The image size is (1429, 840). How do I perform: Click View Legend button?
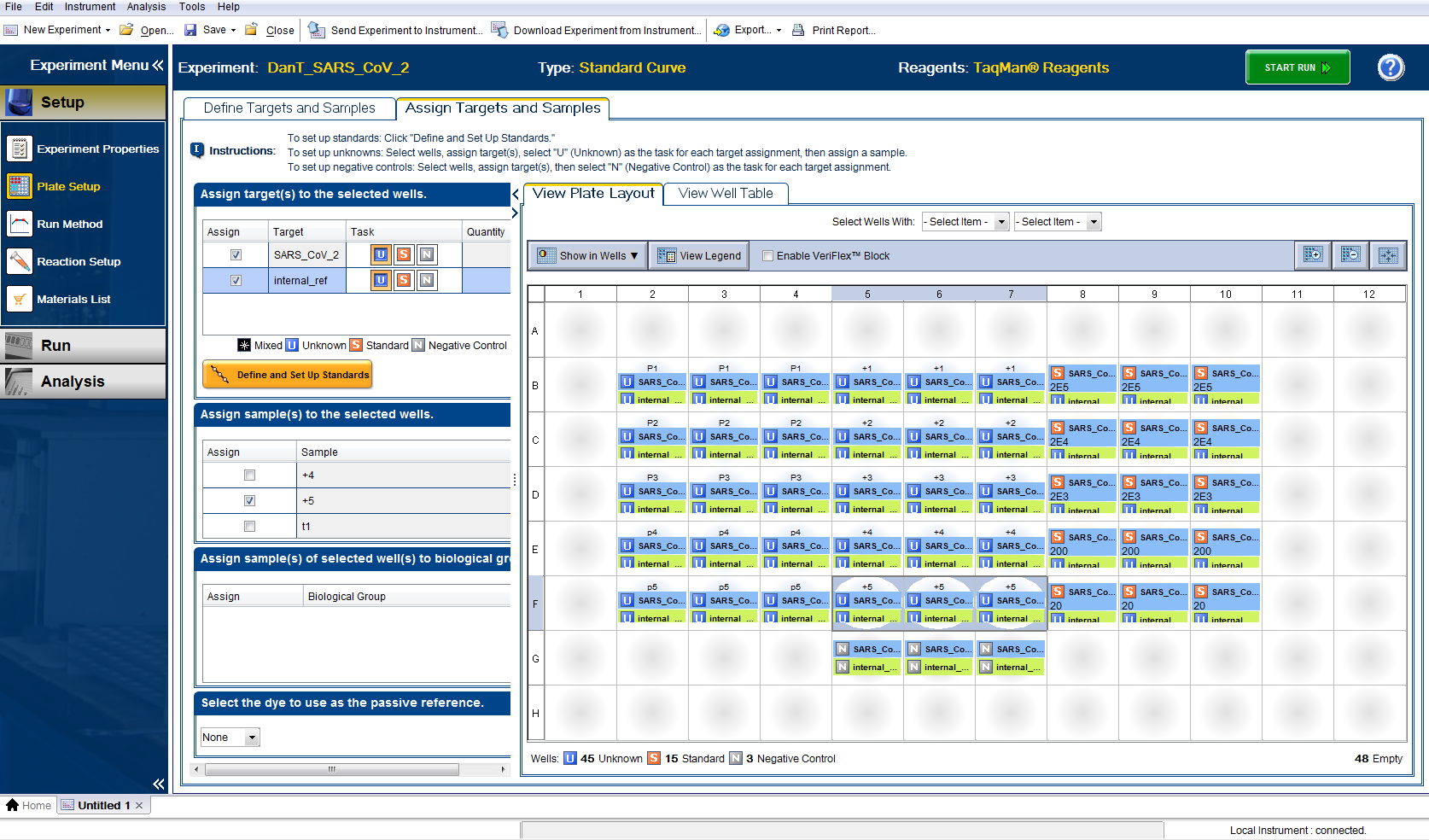point(699,255)
